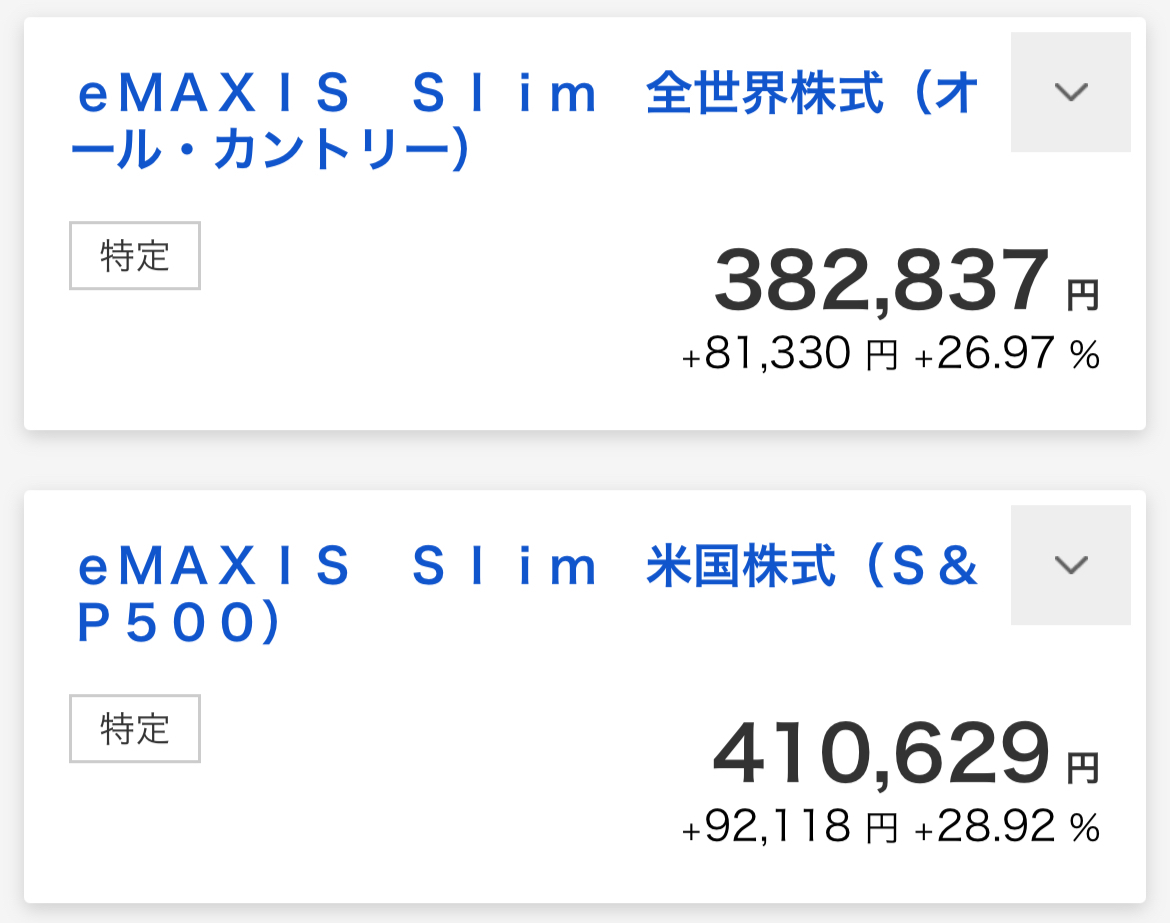1170x923 pixels.
Task: Click 特定 badge on 米国株式 card
Action: 135,729
